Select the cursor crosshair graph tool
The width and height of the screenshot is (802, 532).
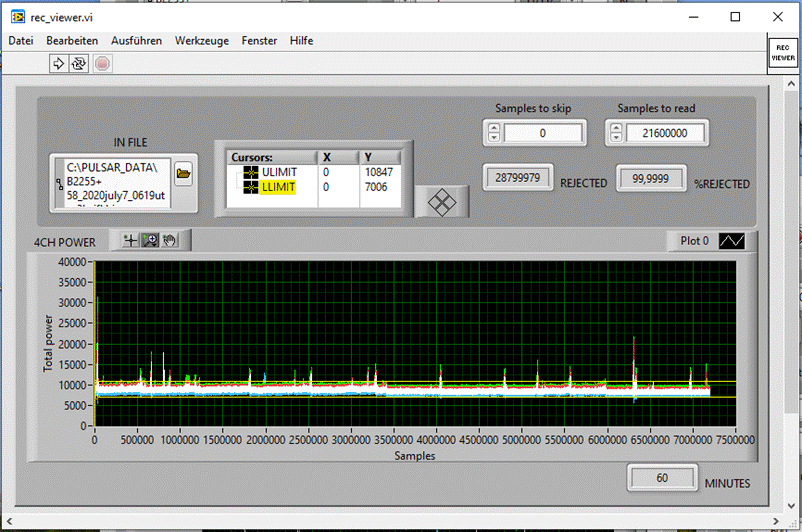pos(131,240)
